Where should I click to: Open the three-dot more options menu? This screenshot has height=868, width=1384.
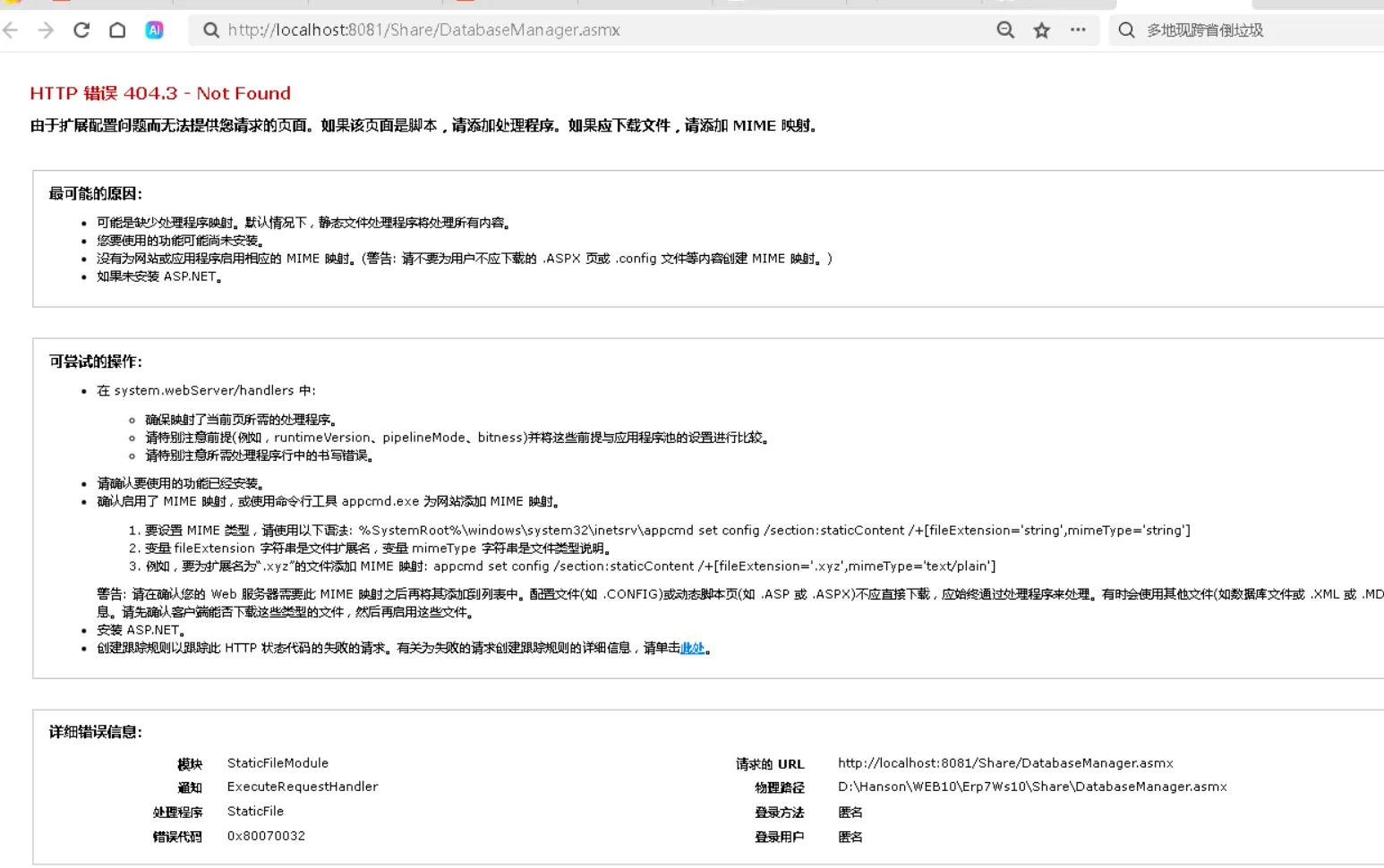1078,30
